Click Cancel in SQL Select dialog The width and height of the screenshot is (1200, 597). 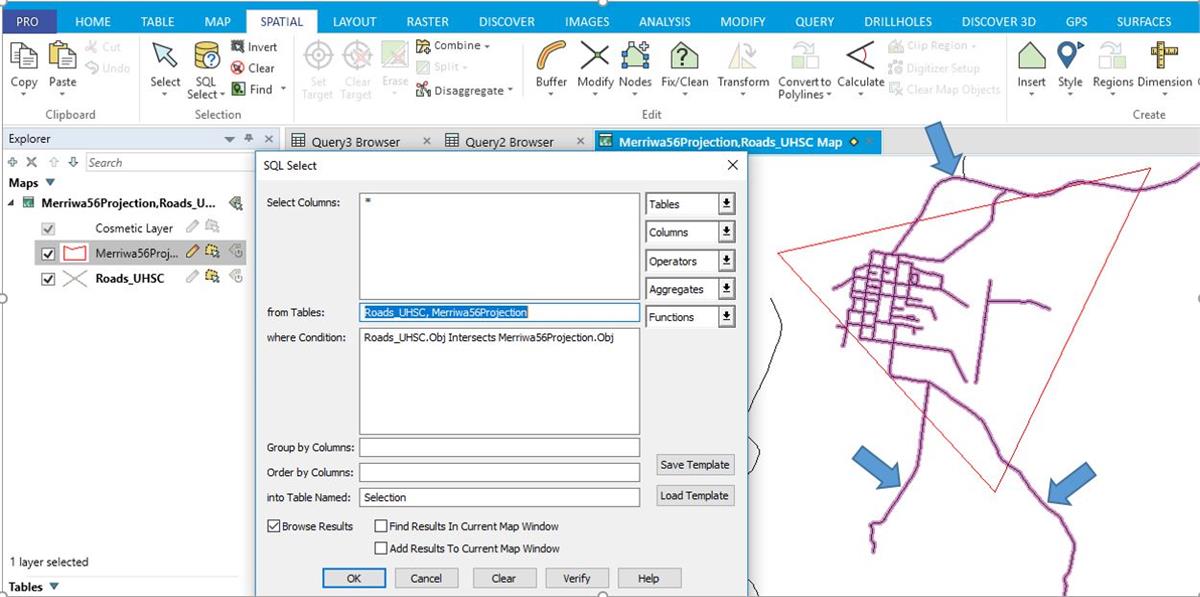[x=426, y=578]
